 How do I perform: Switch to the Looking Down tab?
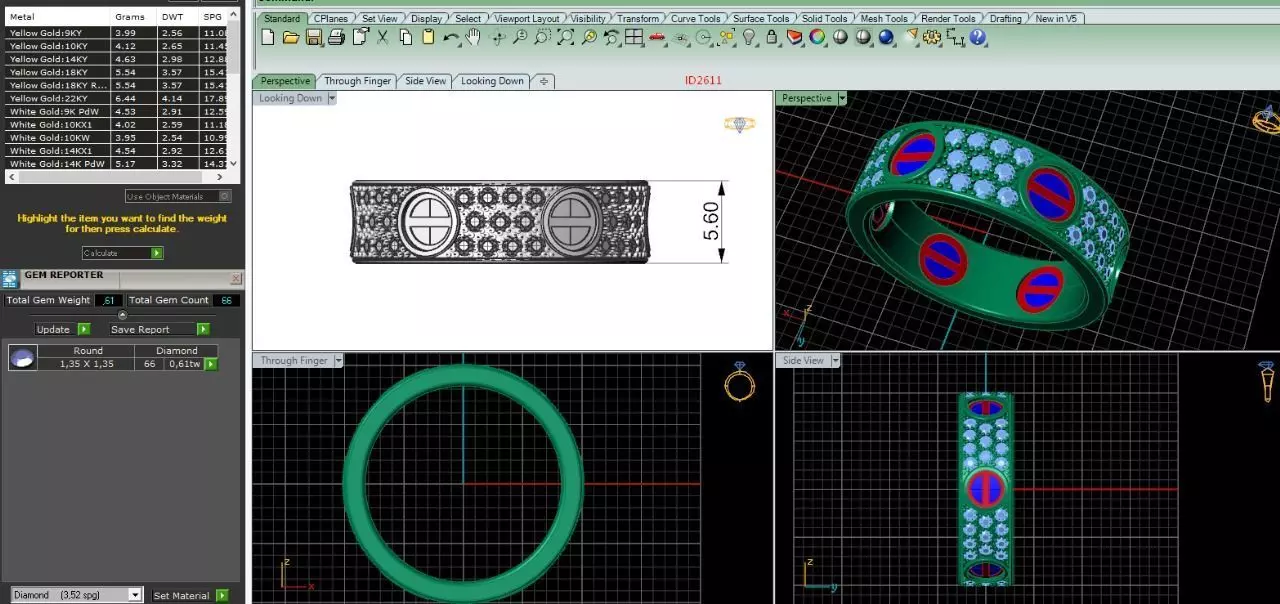(492, 81)
